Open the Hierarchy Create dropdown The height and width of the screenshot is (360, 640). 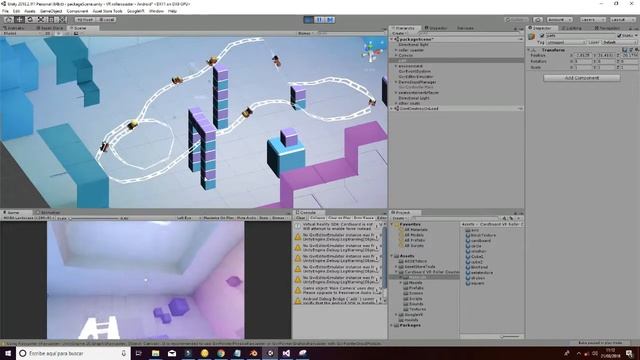399,33
